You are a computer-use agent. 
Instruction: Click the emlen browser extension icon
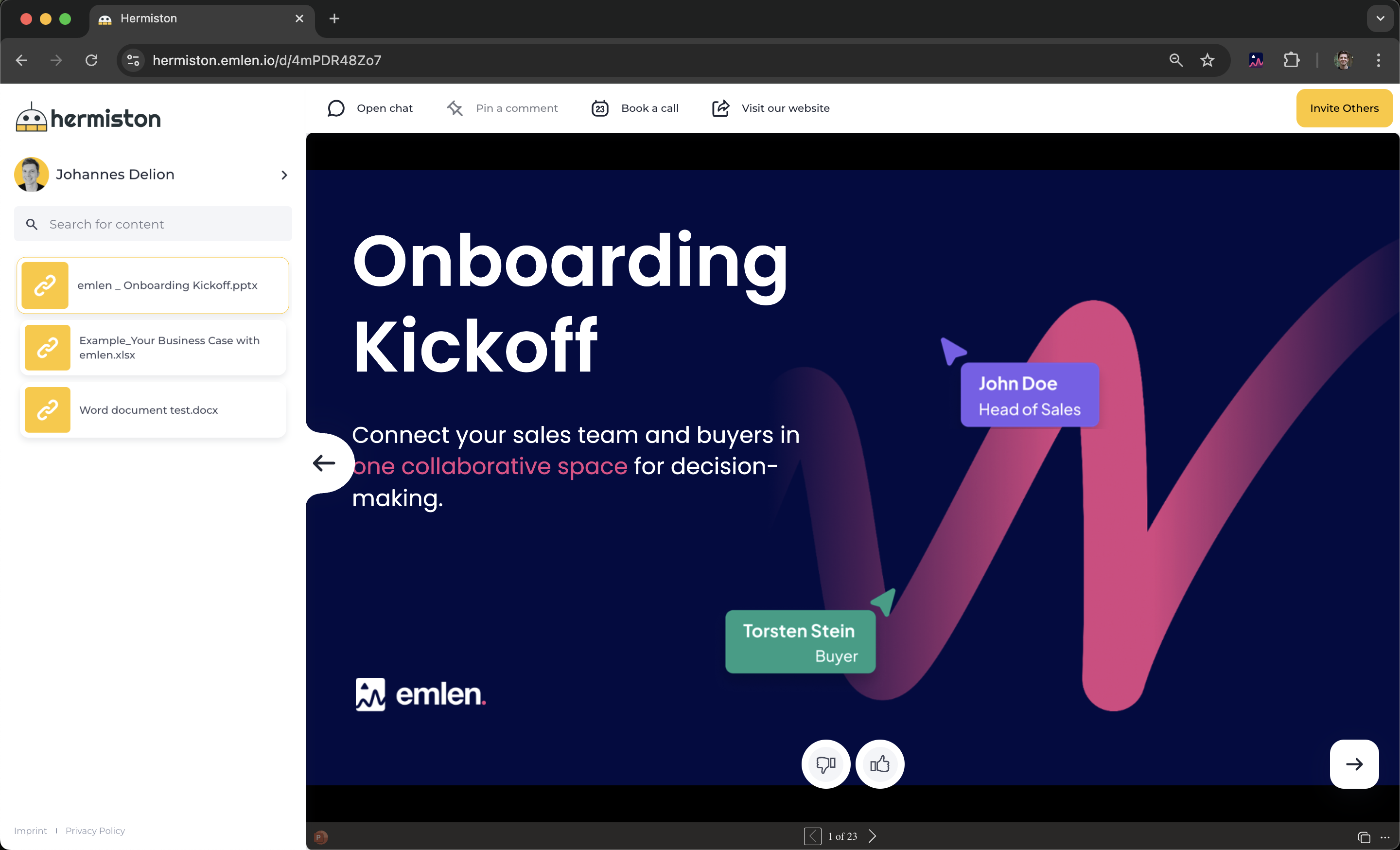(x=1256, y=60)
